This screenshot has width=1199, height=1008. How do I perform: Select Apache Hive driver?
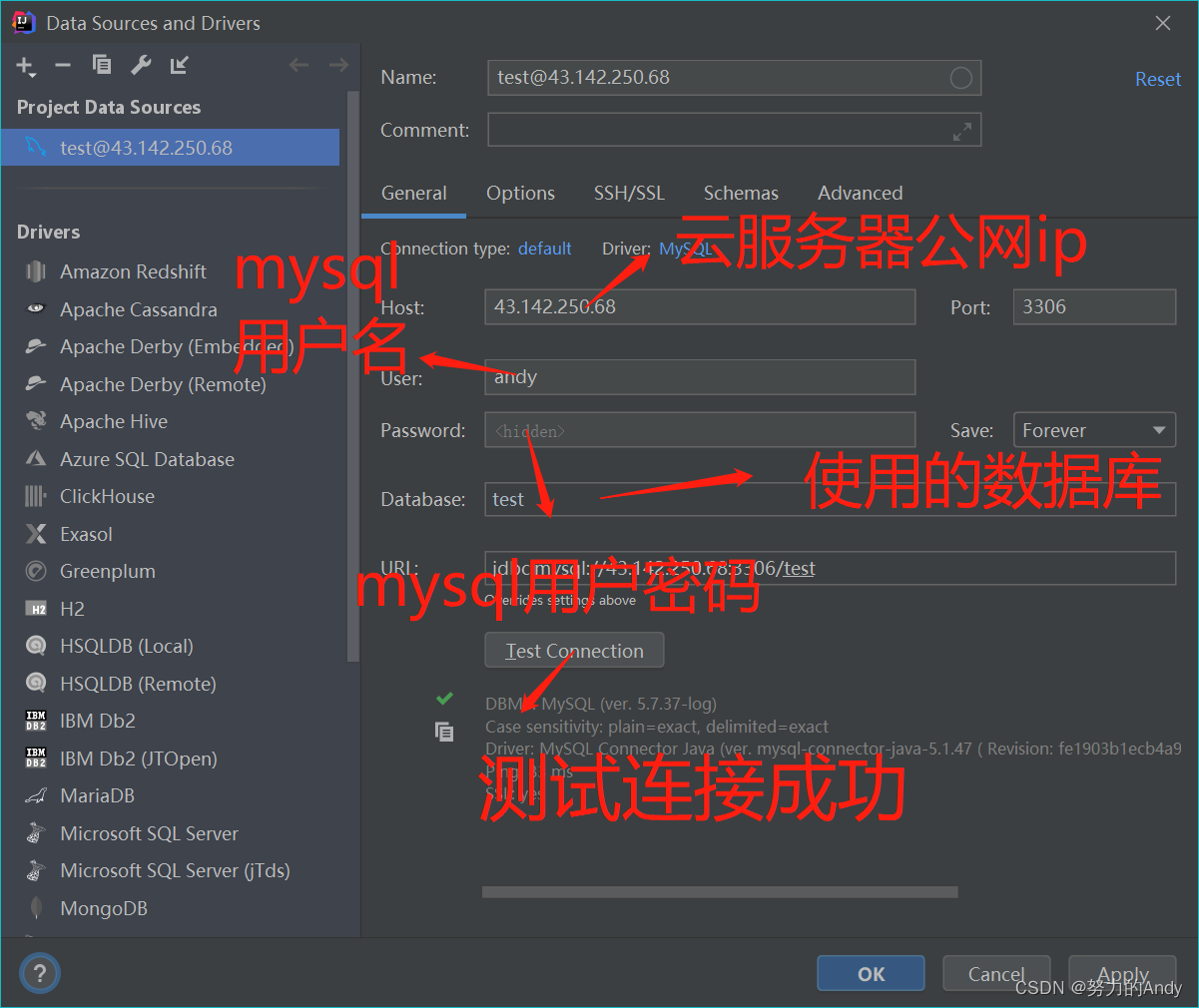[x=114, y=421]
